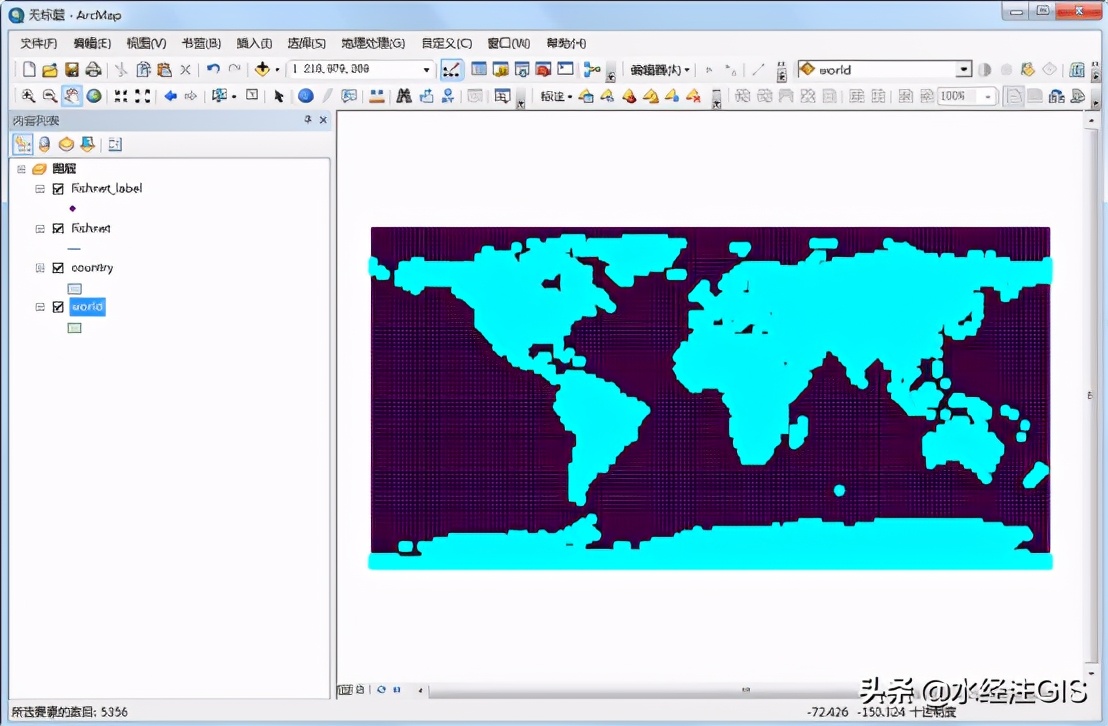Select the Zoom In tool
The image size is (1108, 726).
click(x=28, y=96)
